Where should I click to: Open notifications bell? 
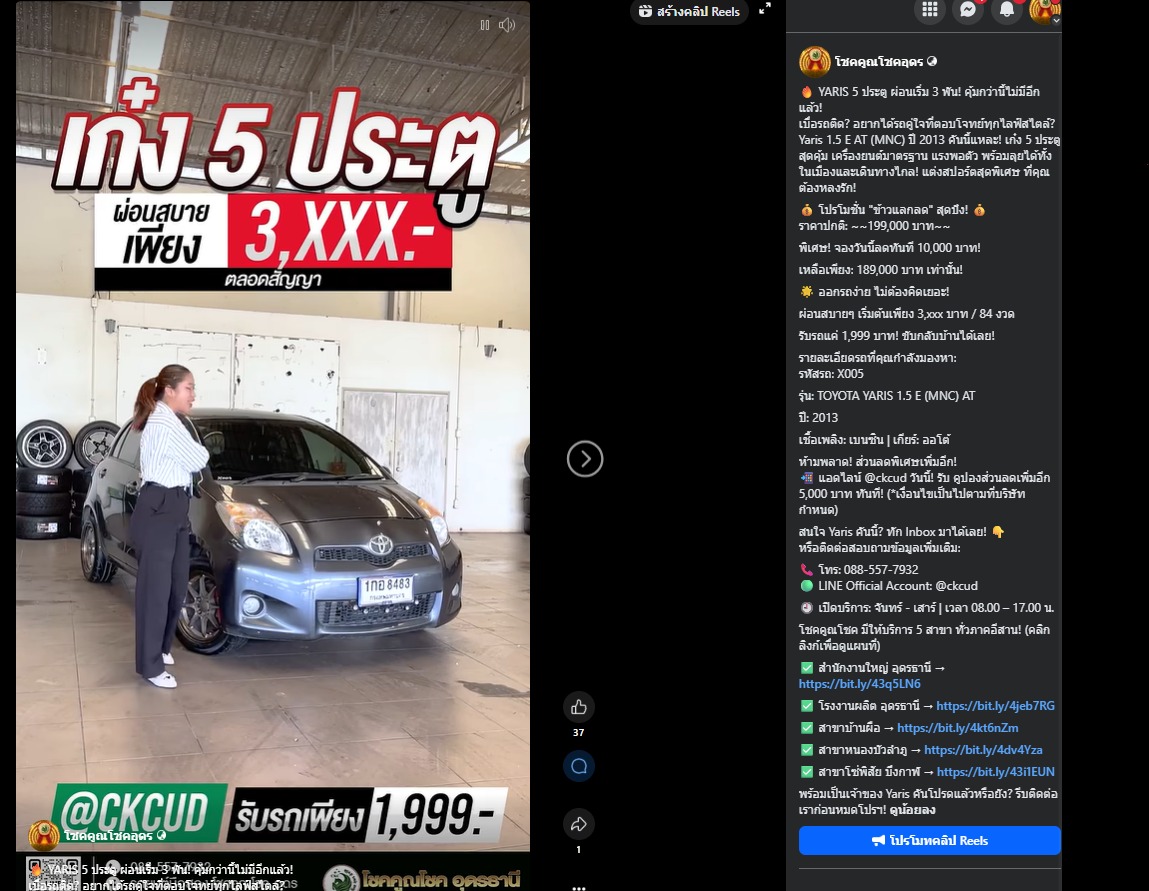[1007, 10]
